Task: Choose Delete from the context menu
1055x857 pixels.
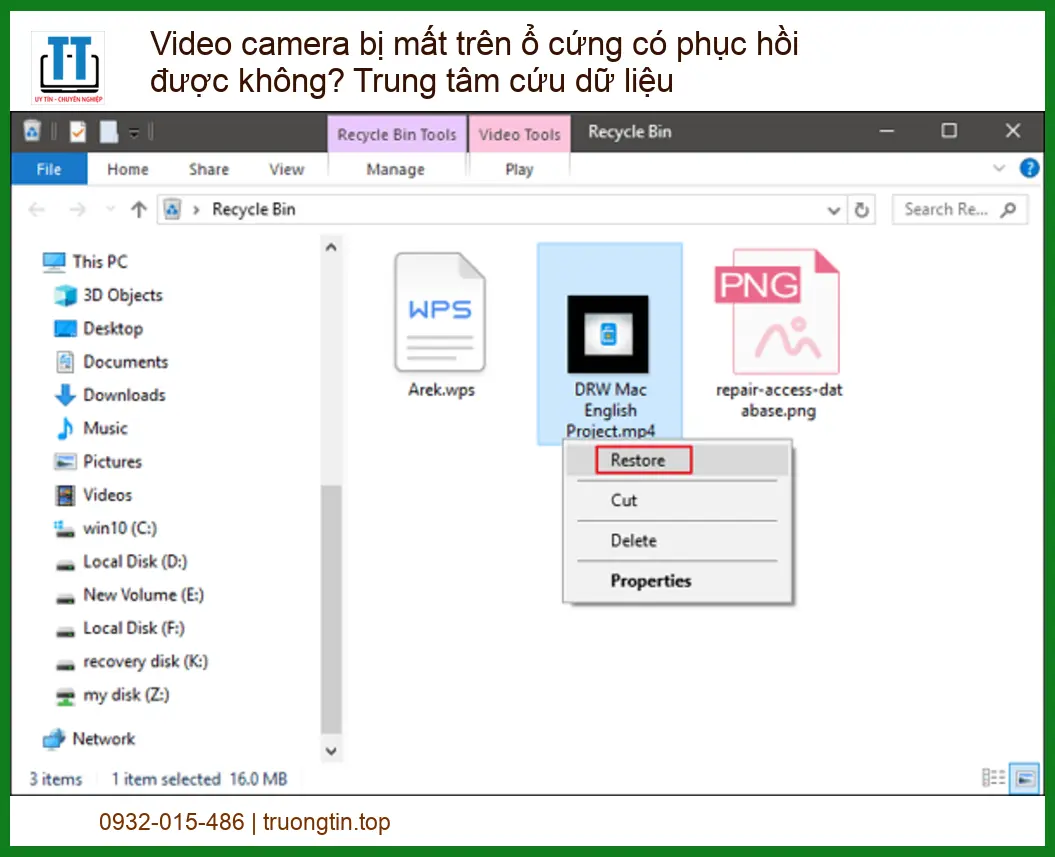Action: (634, 541)
